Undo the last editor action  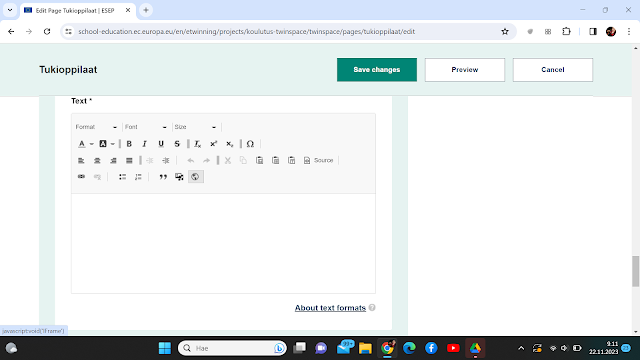(x=191, y=160)
